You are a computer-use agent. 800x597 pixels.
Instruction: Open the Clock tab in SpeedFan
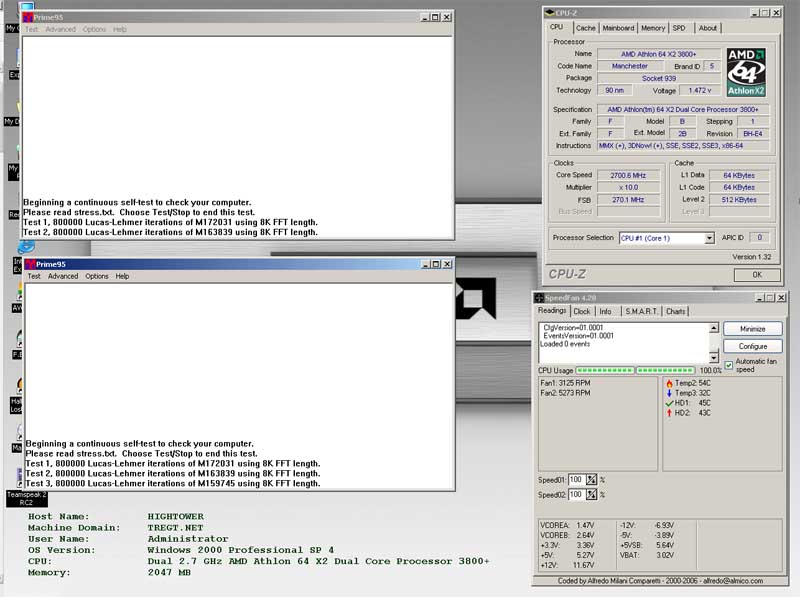tap(581, 311)
